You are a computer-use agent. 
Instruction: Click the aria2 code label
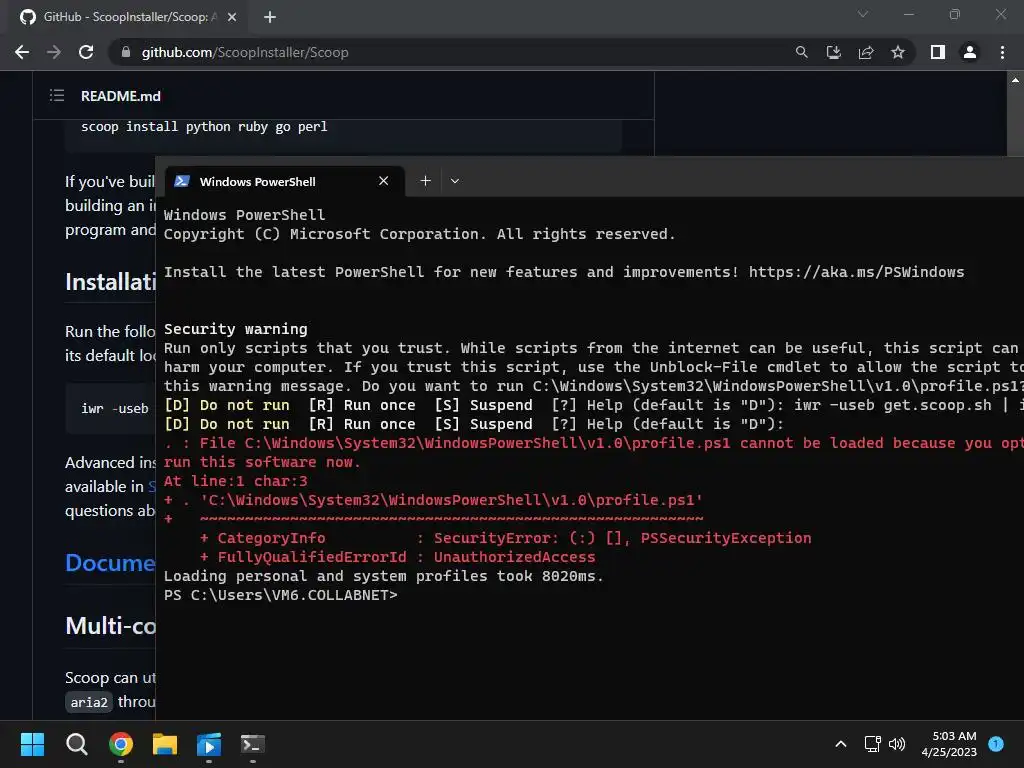[89, 702]
